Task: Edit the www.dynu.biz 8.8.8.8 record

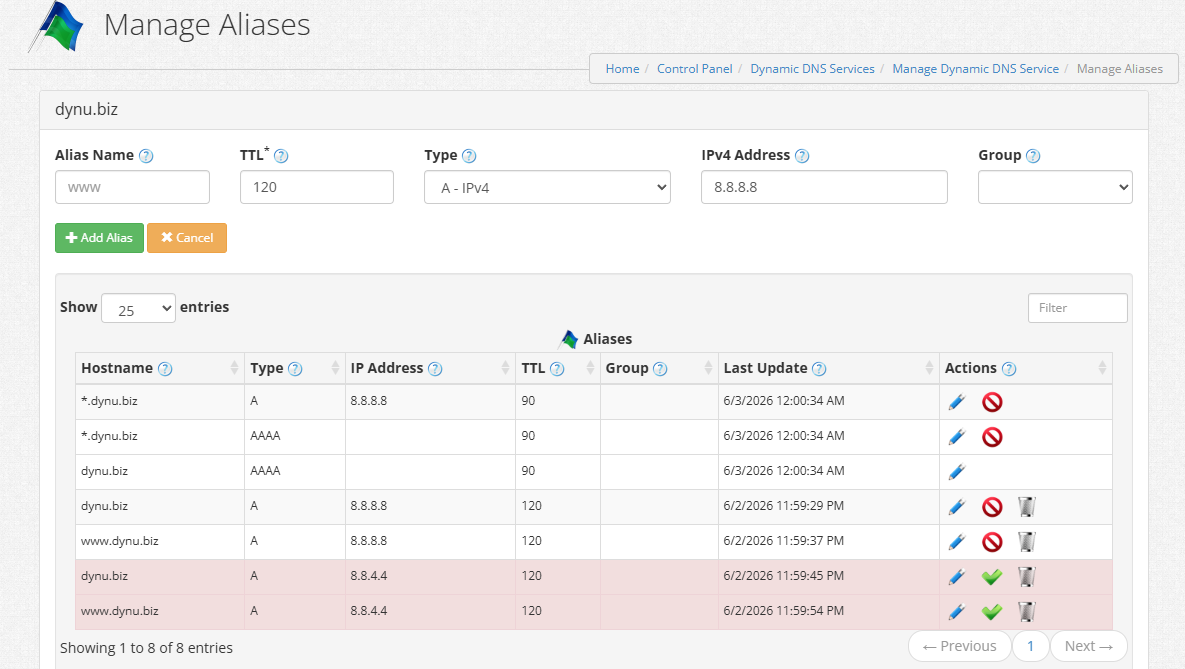Action: coord(957,542)
